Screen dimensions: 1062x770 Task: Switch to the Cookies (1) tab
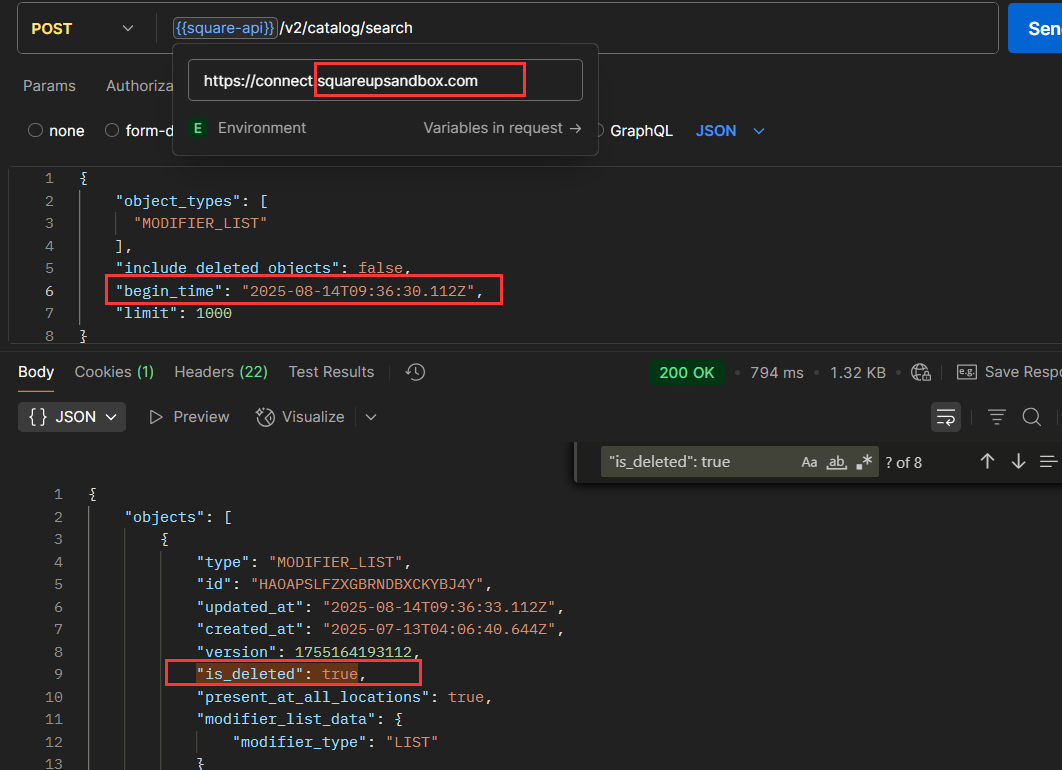pyautogui.click(x=114, y=372)
